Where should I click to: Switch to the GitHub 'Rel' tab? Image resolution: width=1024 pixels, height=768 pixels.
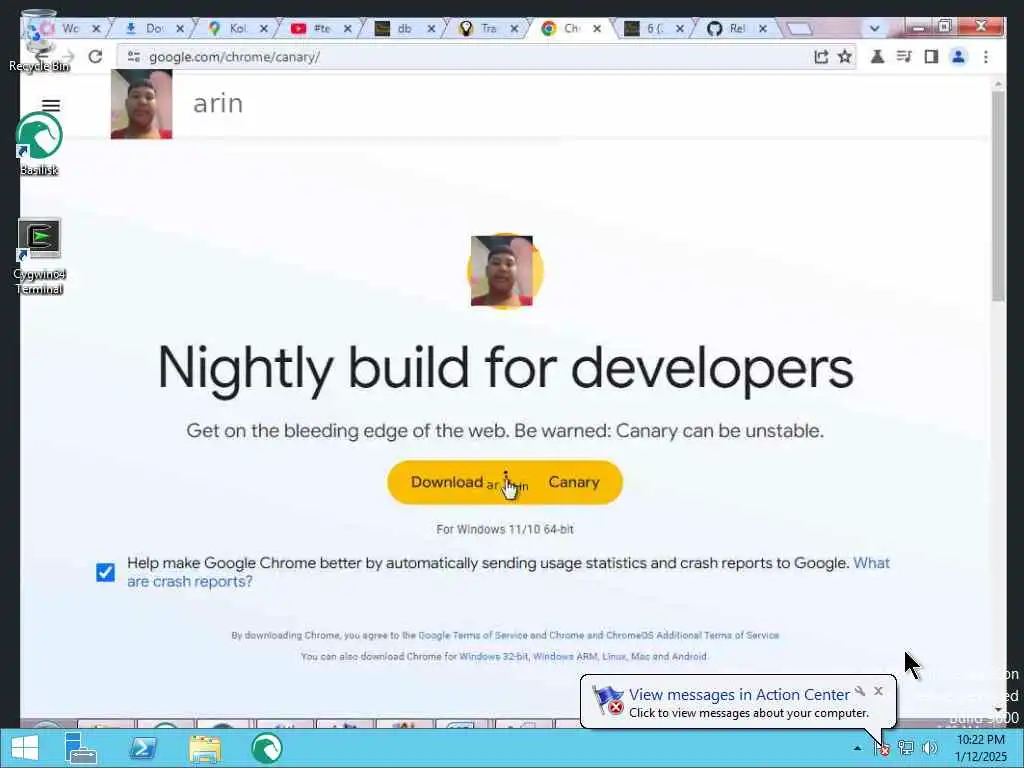tap(737, 29)
